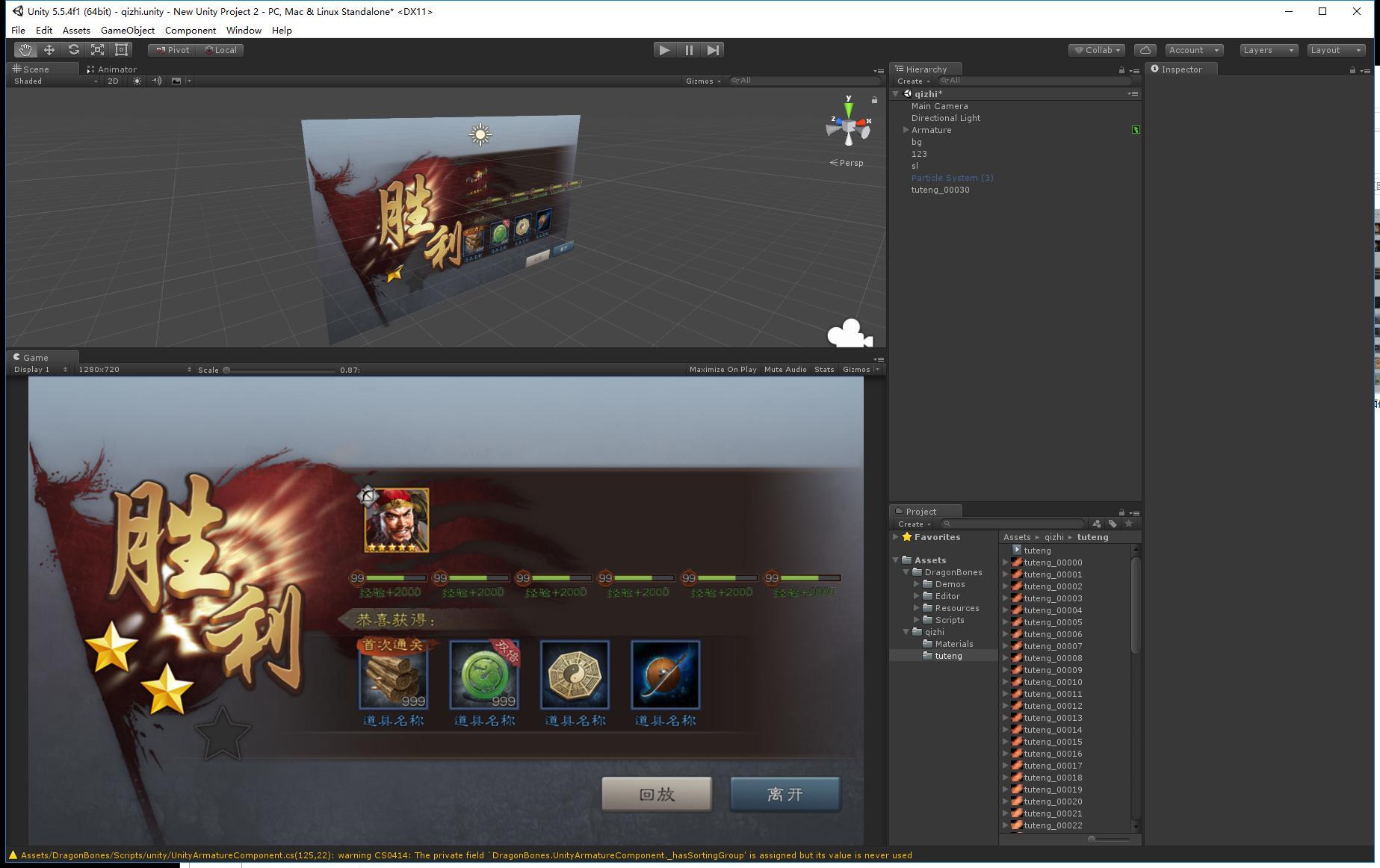
Task: Open the GameObject menu
Action: pyautogui.click(x=128, y=31)
